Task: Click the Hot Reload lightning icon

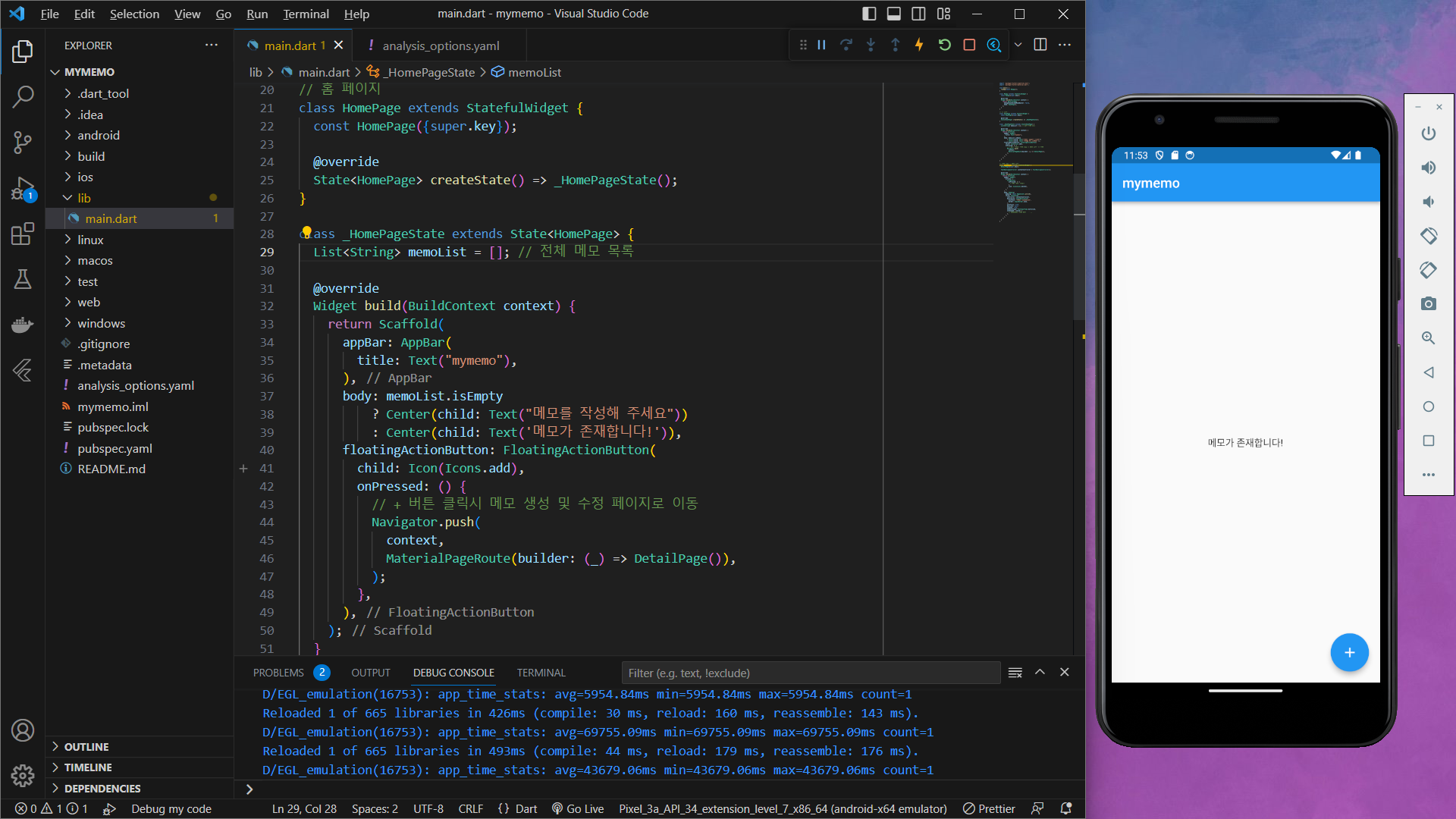Action: (x=919, y=45)
